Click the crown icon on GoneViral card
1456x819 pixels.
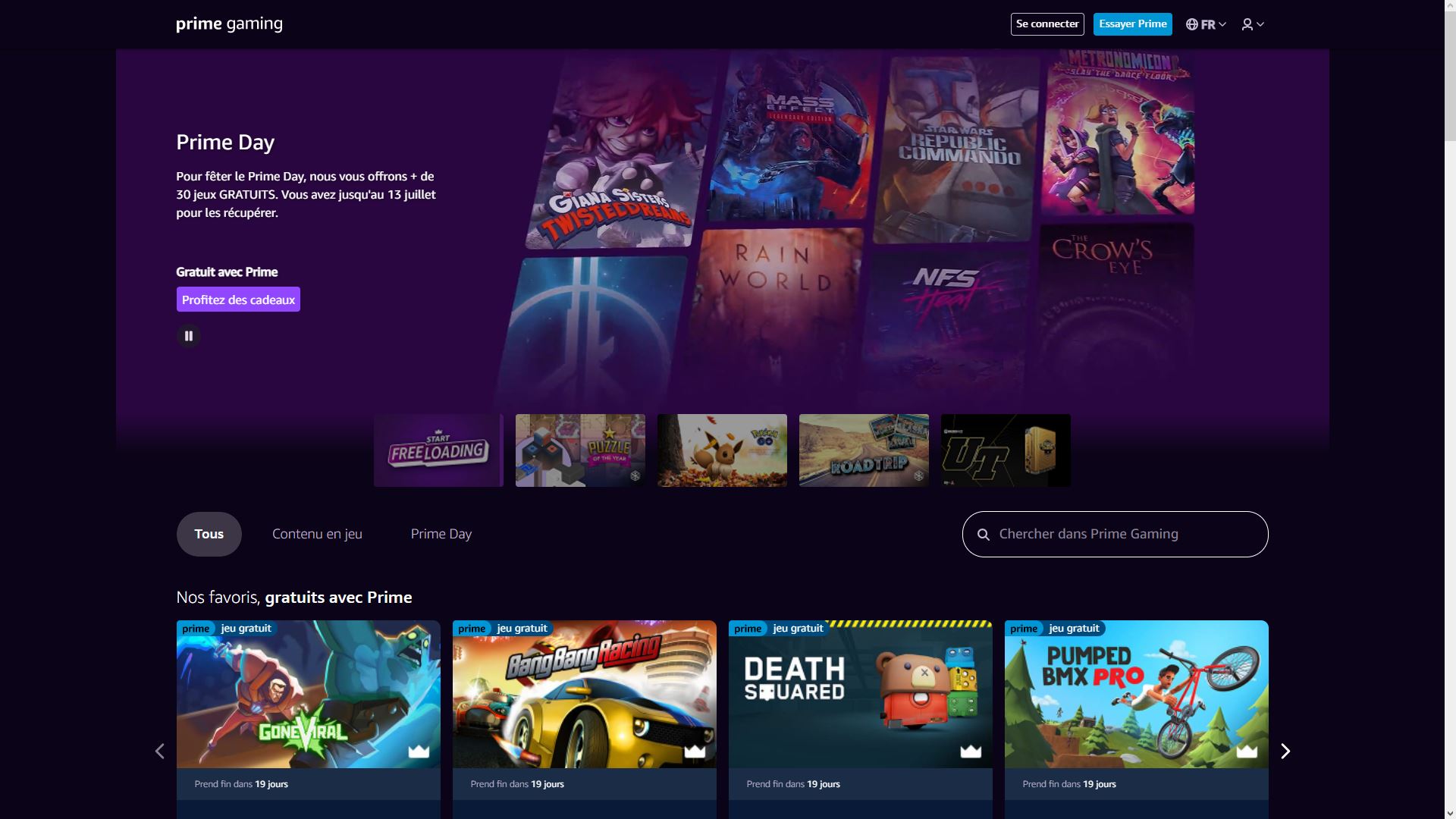[x=418, y=750]
